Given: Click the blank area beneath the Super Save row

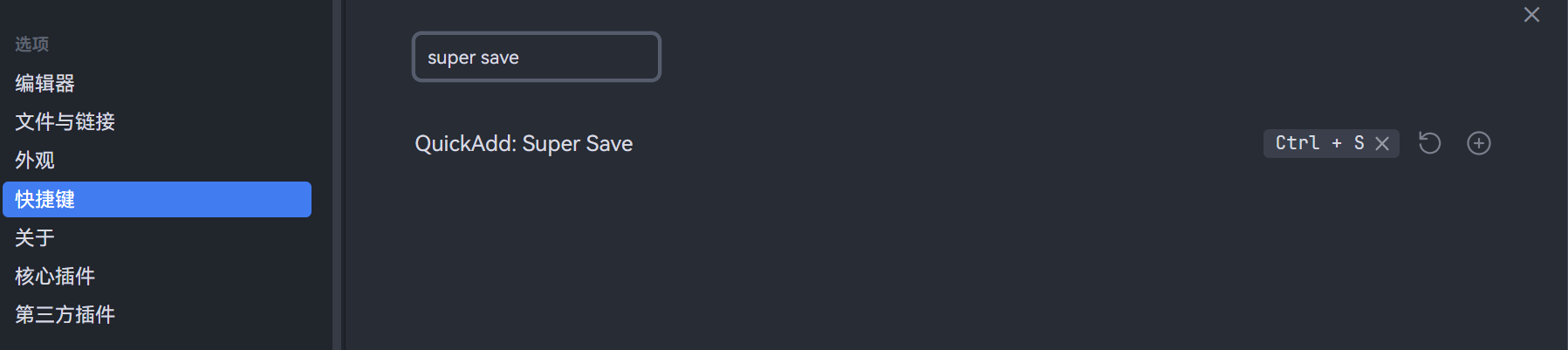Looking at the screenshot, I should [873, 262].
